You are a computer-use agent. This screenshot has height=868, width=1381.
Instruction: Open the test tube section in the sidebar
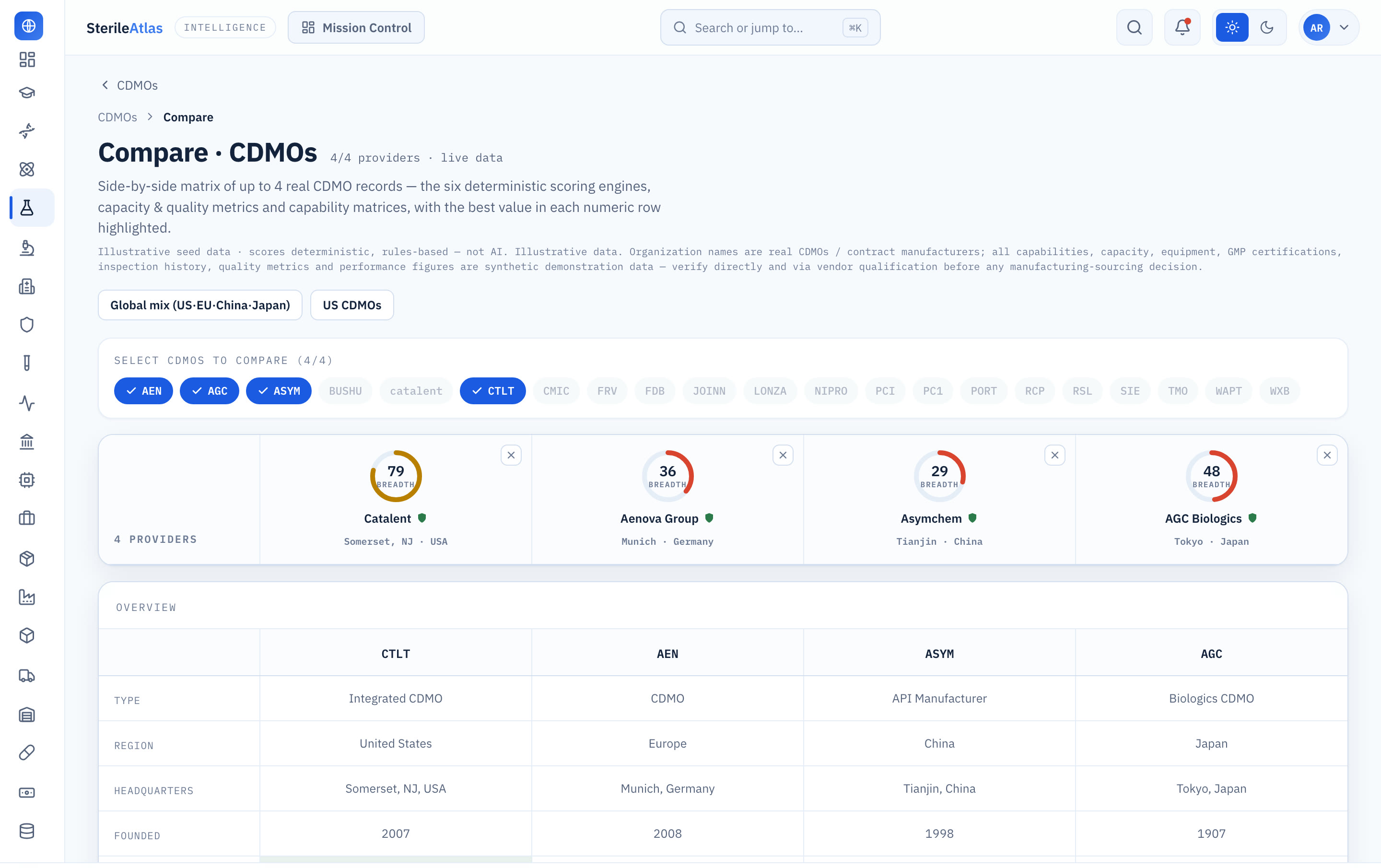(x=27, y=363)
